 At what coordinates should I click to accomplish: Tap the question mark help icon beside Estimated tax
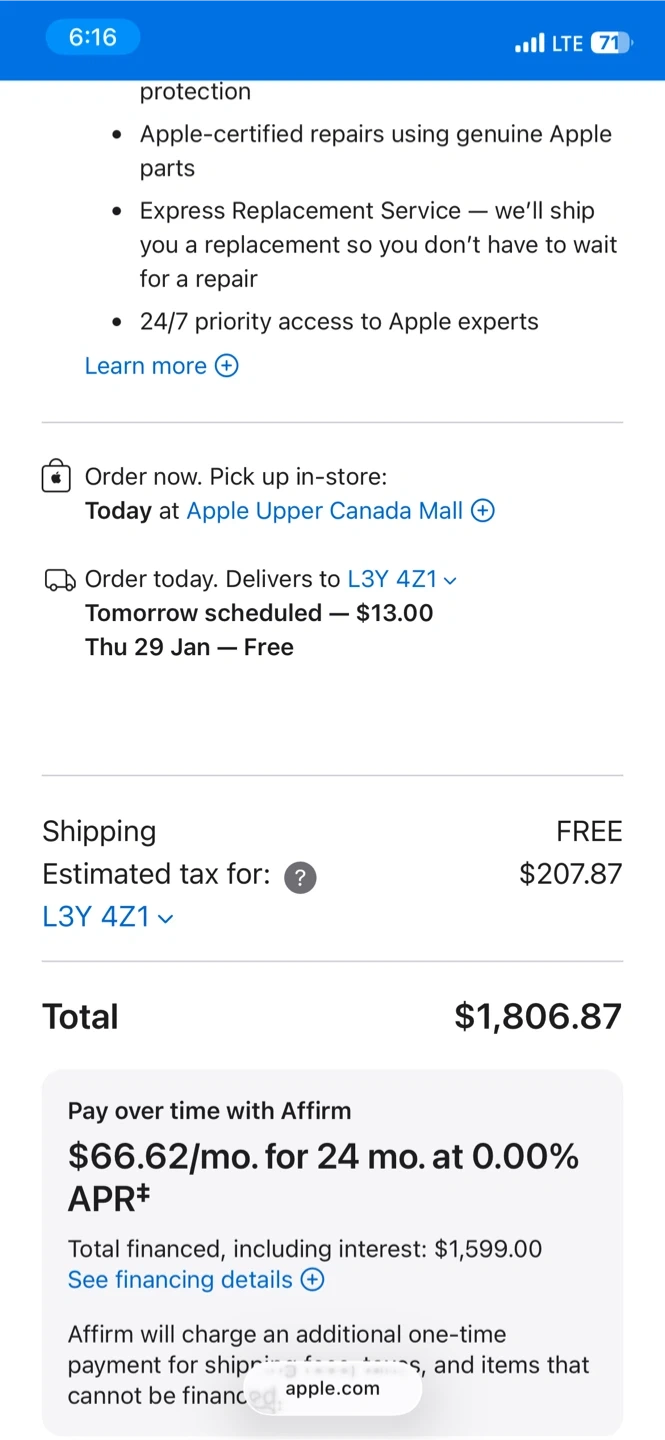pos(300,878)
